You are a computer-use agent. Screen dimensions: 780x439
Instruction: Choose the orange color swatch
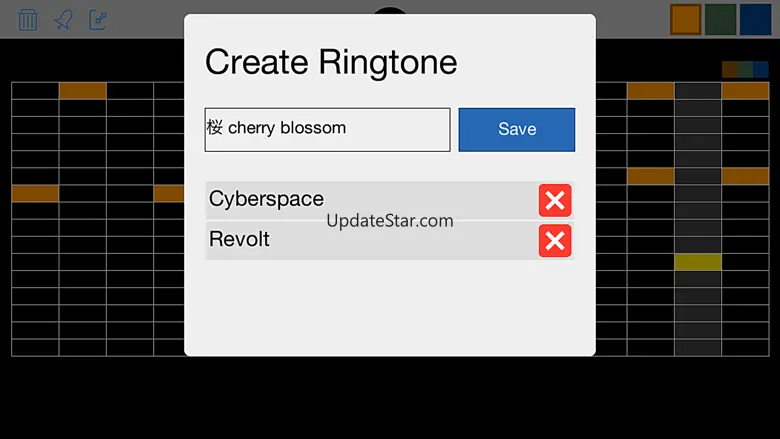click(685, 19)
